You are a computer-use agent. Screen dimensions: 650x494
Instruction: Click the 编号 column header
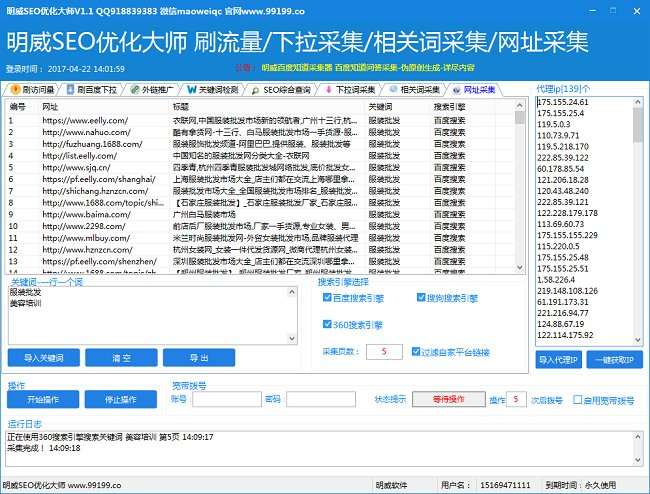point(23,107)
